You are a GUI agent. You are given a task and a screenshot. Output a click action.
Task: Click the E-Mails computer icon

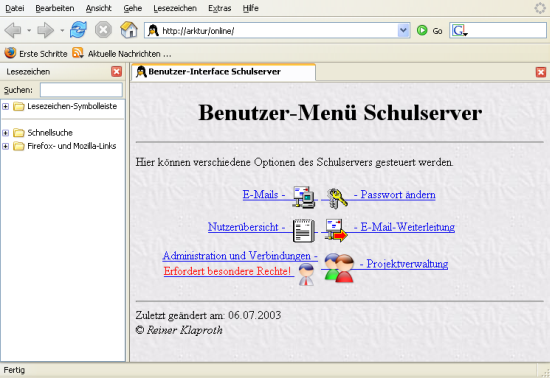(x=304, y=197)
